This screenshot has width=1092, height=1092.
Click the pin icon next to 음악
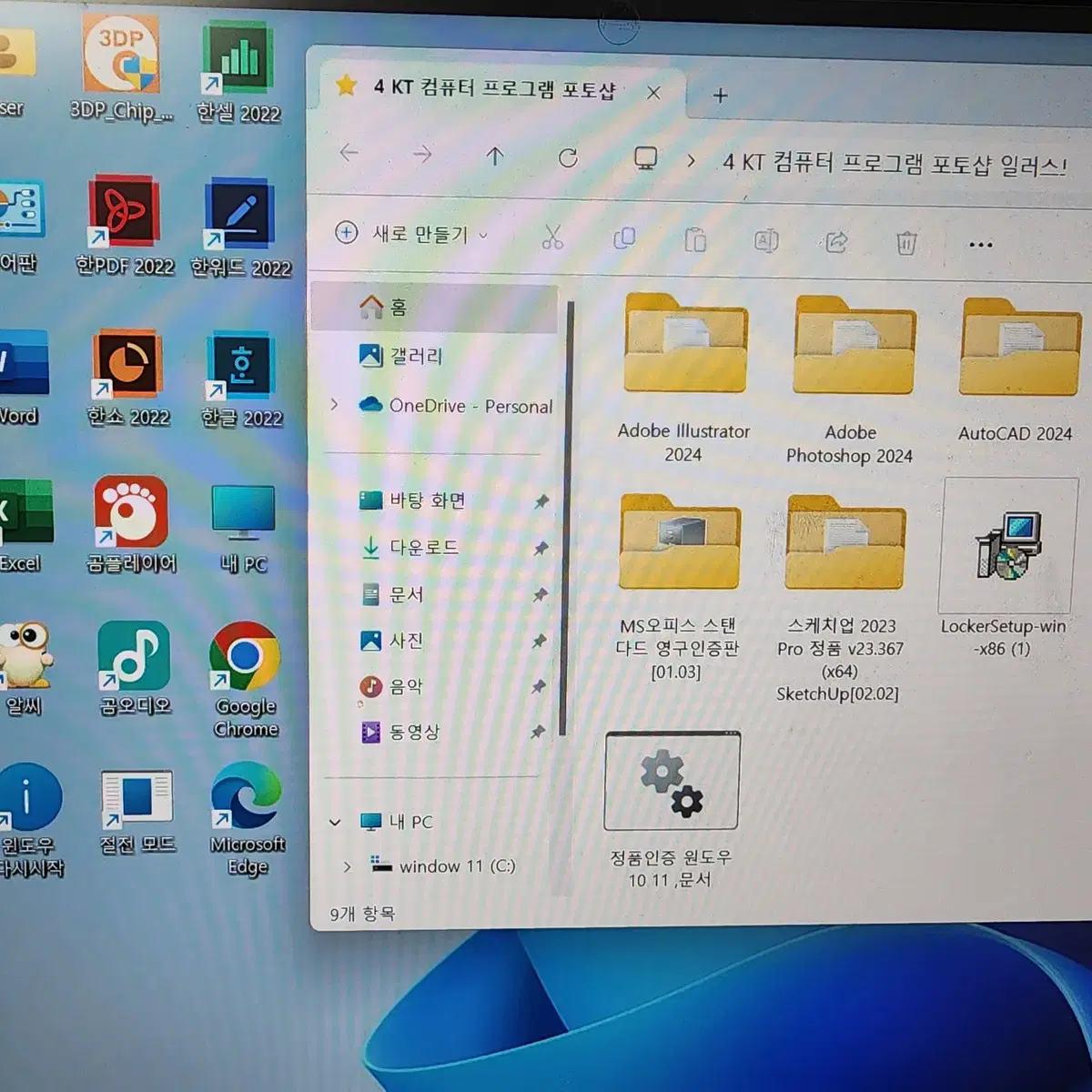click(x=538, y=686)
